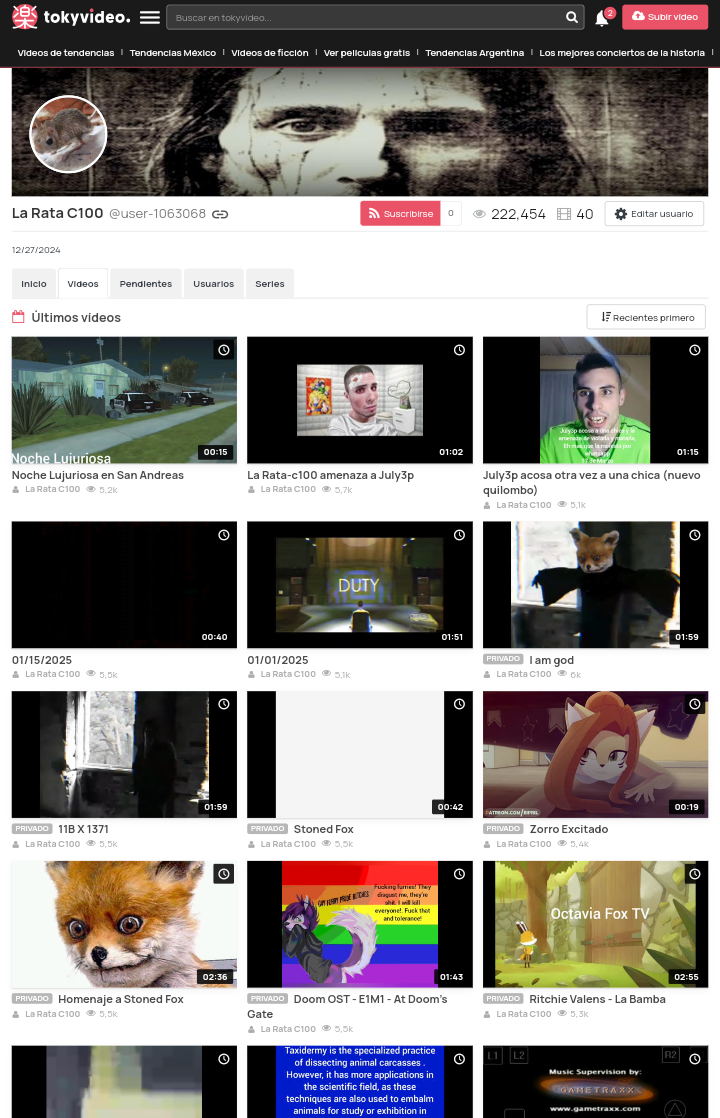Click the Subir video upload button

click(x=665, y=16)
